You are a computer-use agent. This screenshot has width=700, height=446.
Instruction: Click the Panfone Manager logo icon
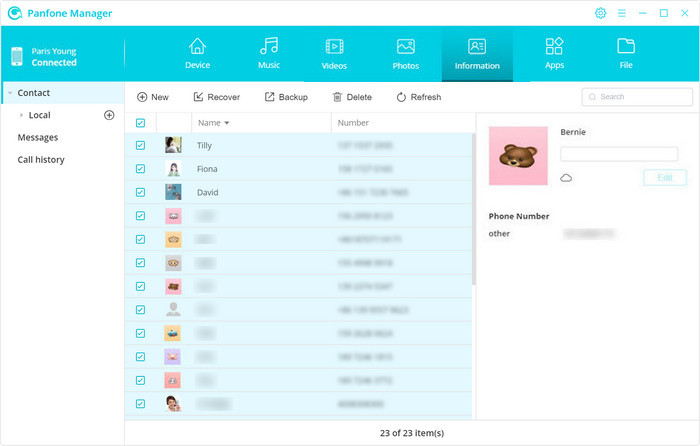[15, 13]
